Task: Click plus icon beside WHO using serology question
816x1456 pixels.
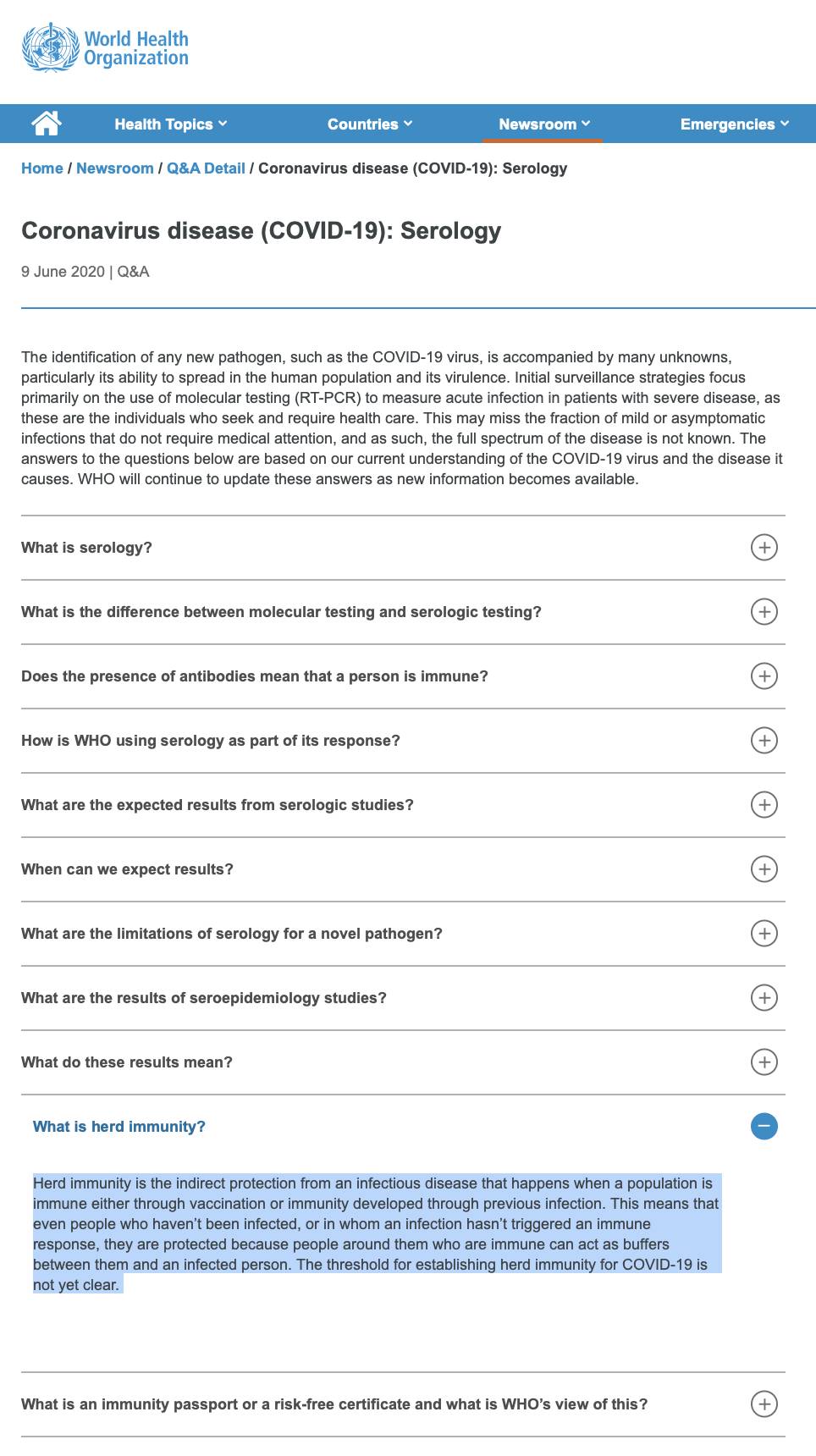Action: coord(764,741)
